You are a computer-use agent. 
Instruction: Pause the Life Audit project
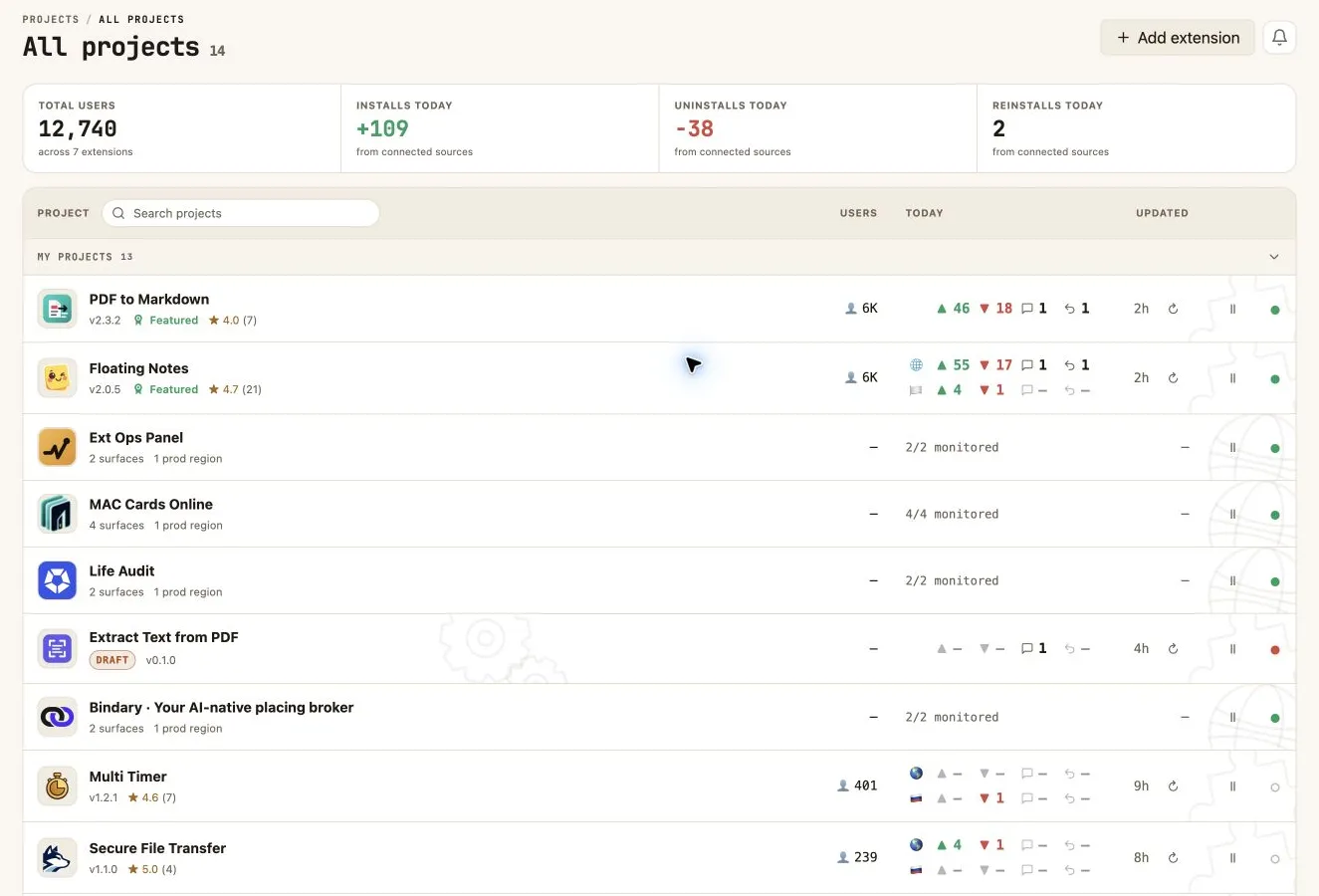pos(1232,581)
